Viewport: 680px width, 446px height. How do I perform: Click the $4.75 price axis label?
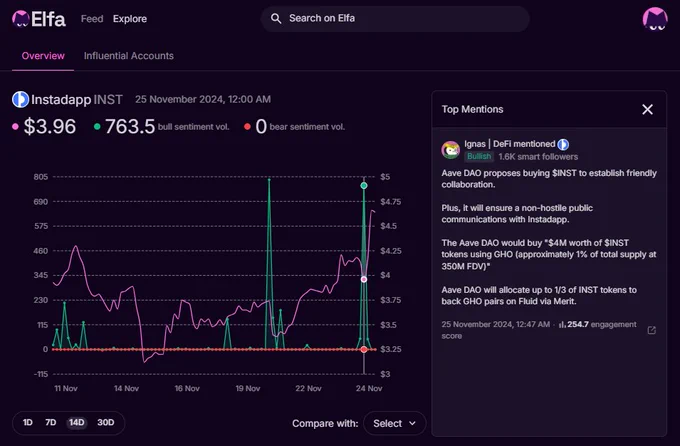pos(390,202)
